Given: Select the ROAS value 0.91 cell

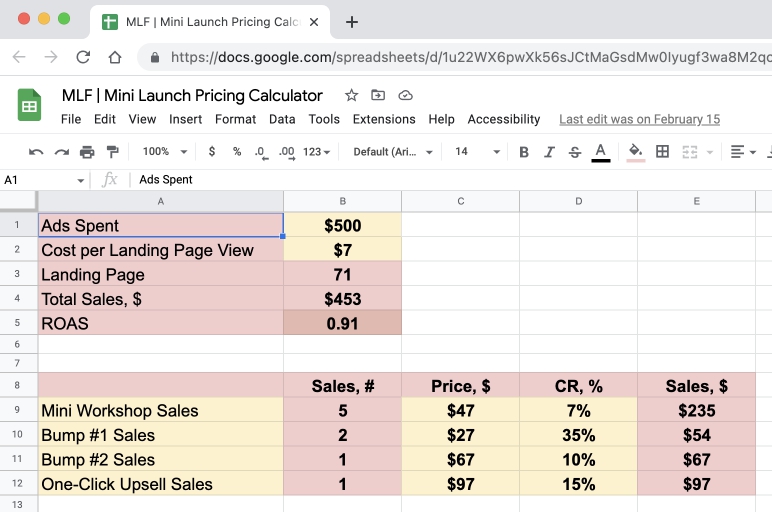Looking at the screenshot, I should tap(343, 323).
